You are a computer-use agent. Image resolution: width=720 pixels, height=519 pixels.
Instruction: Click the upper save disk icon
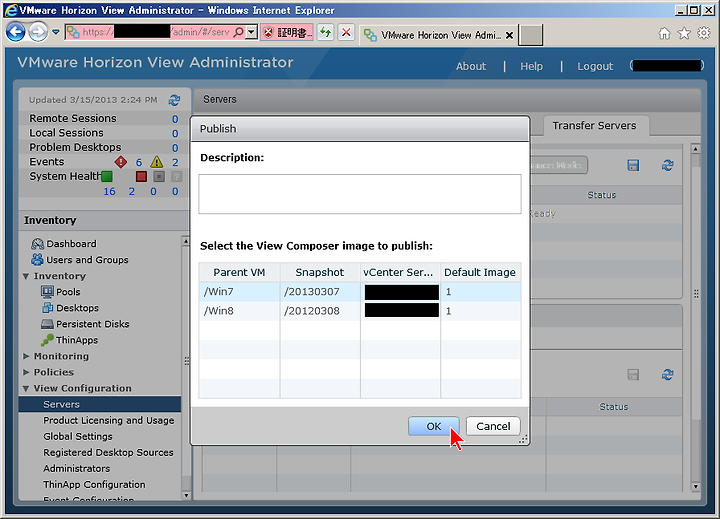point(633,165)
